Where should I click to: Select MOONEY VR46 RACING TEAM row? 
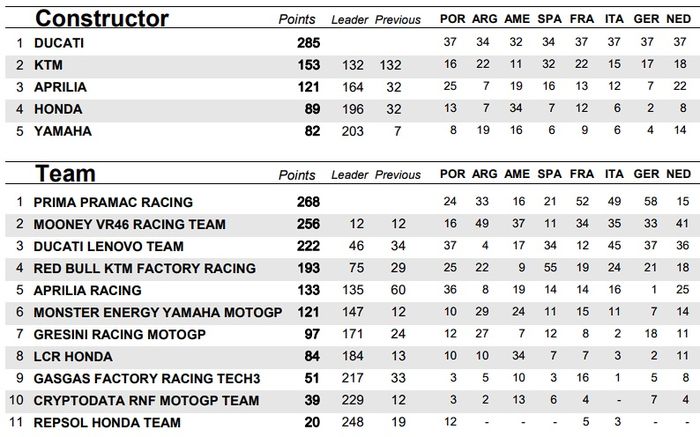(129, 224)
